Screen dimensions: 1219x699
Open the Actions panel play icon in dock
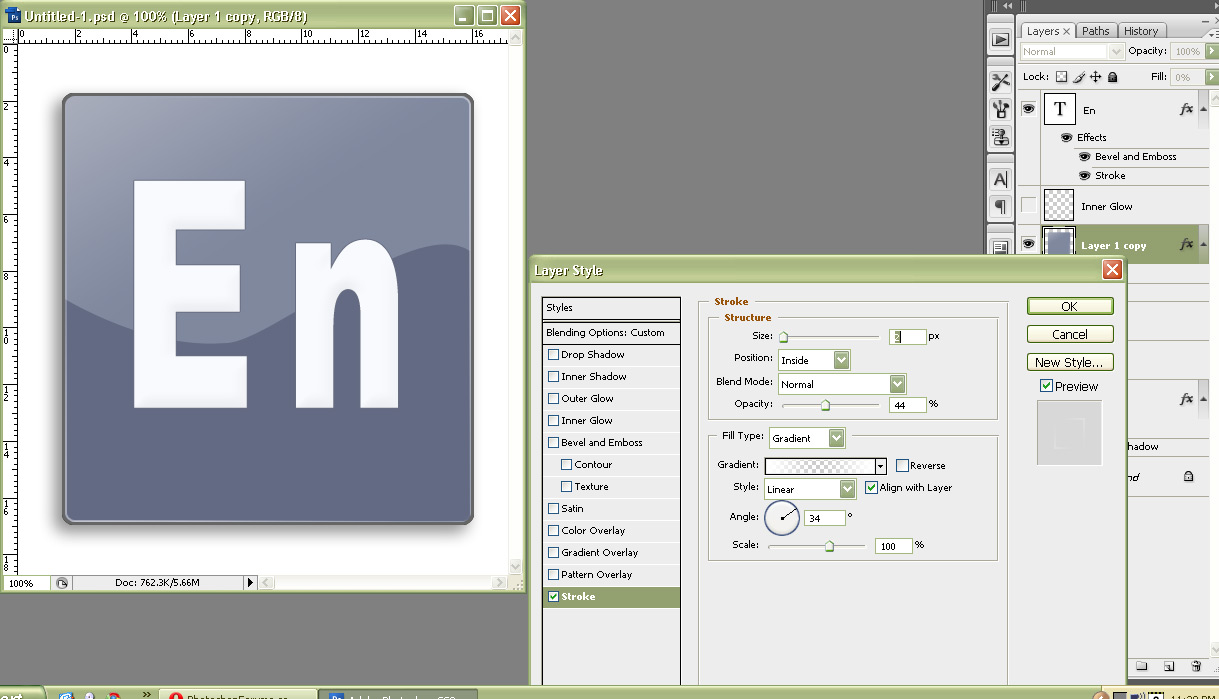coord(1000,40)
